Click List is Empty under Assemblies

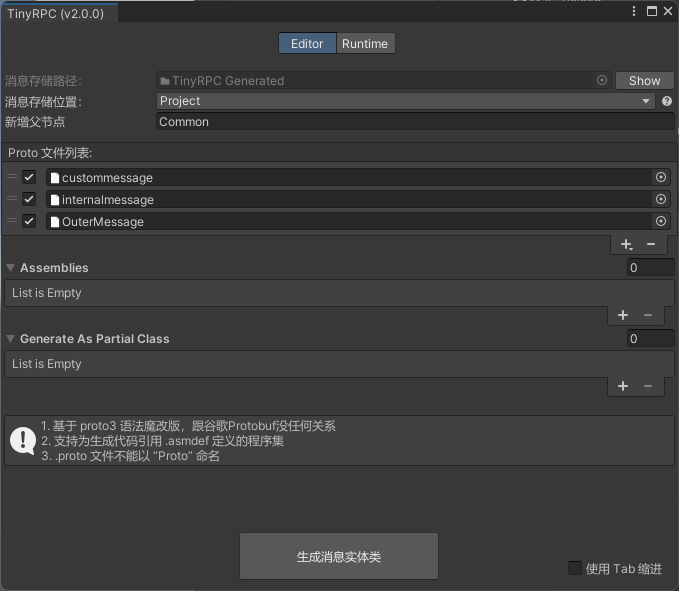coord(47,293)
